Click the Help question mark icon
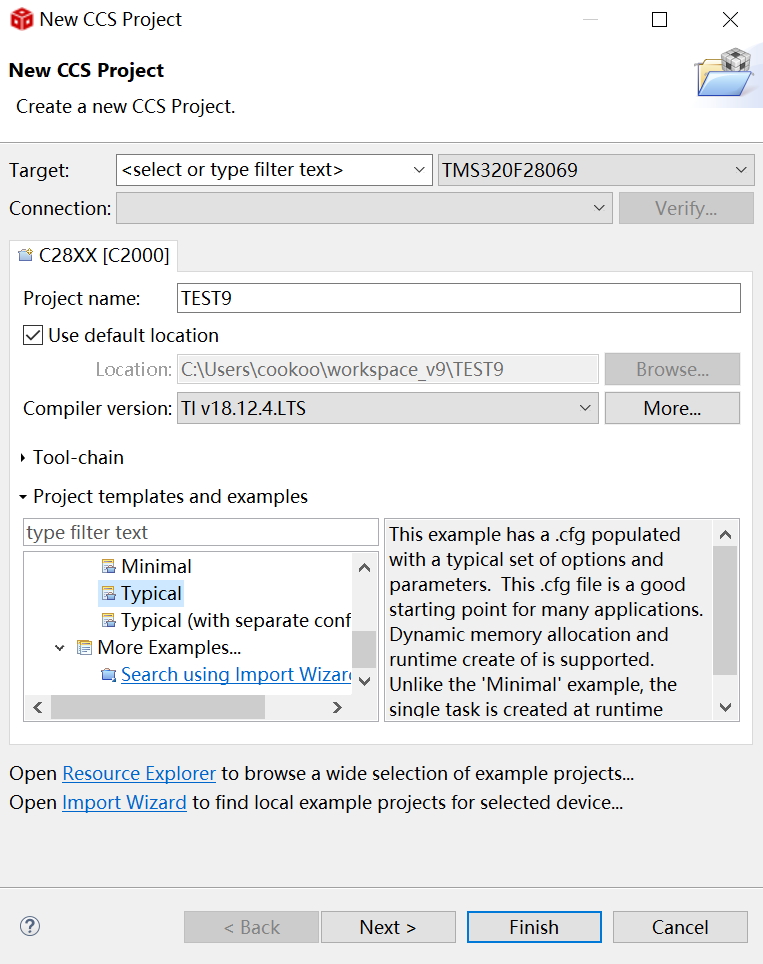The width and height of the screenshot is (763, 964). 30,926
